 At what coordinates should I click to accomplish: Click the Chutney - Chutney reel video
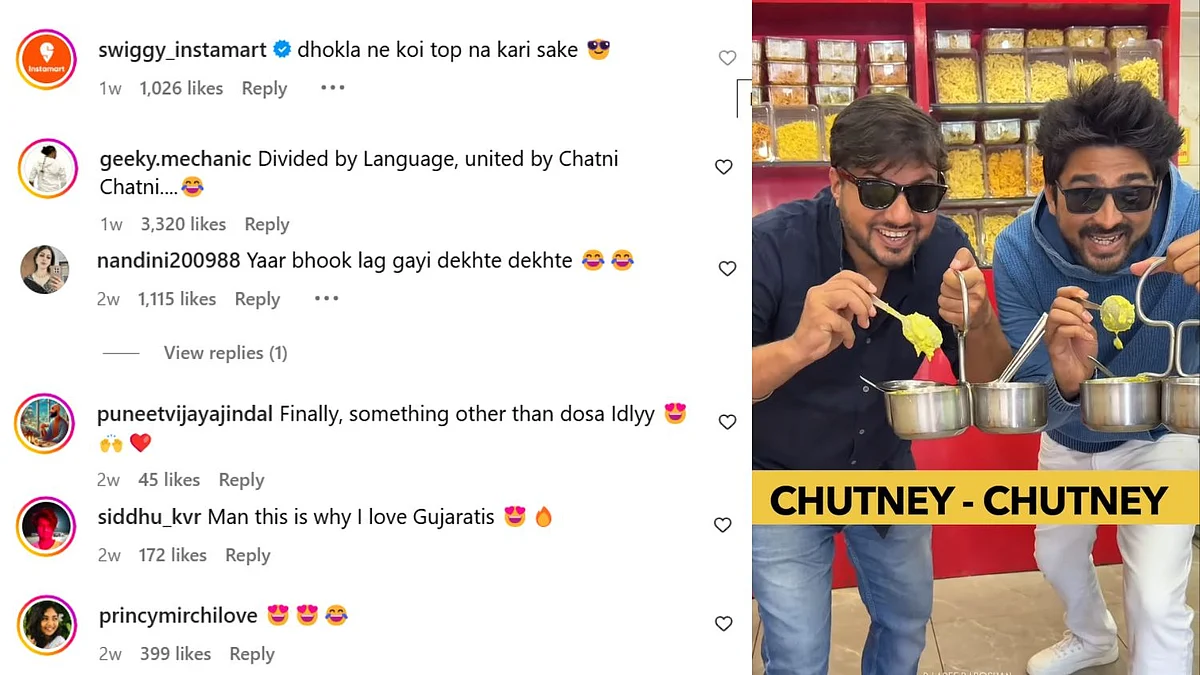point(976,337)
